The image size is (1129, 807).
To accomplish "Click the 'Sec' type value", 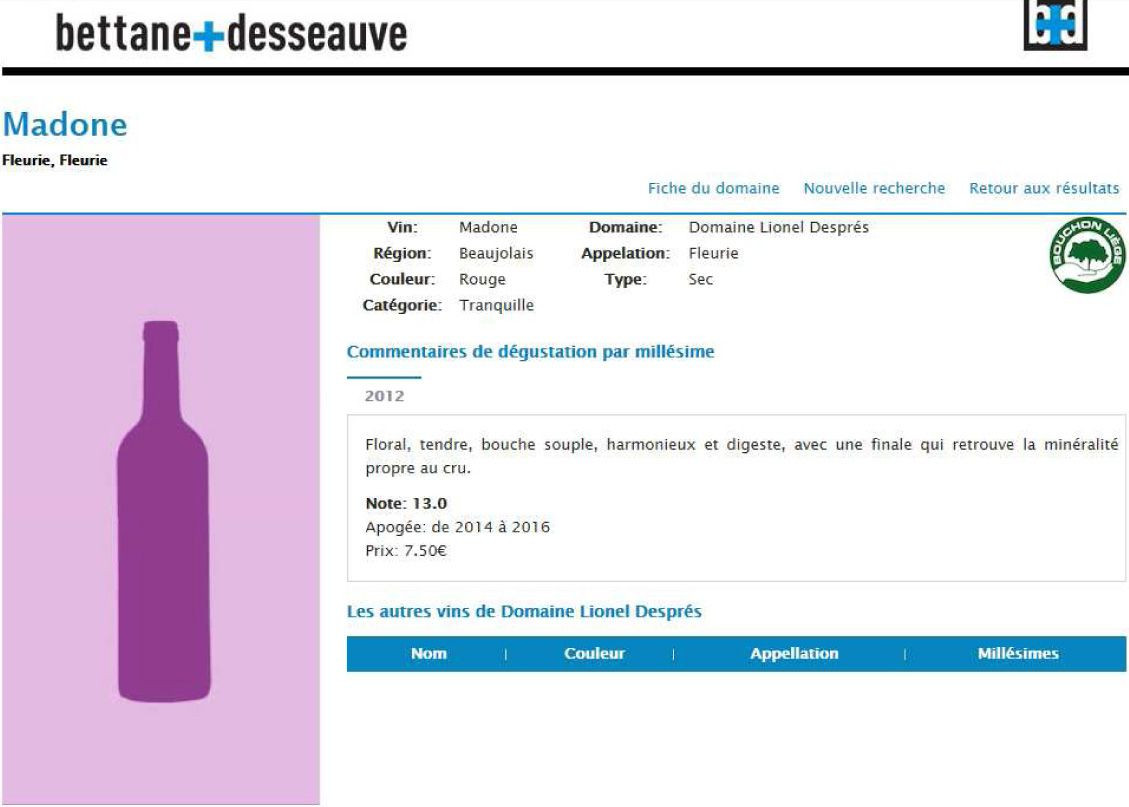I will (x=701, y=279).
